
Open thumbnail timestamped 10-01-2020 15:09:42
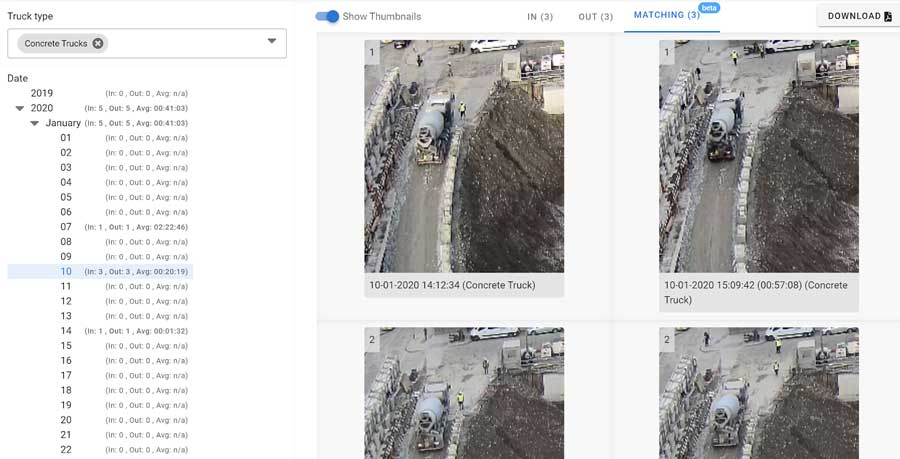coord(759,156)
